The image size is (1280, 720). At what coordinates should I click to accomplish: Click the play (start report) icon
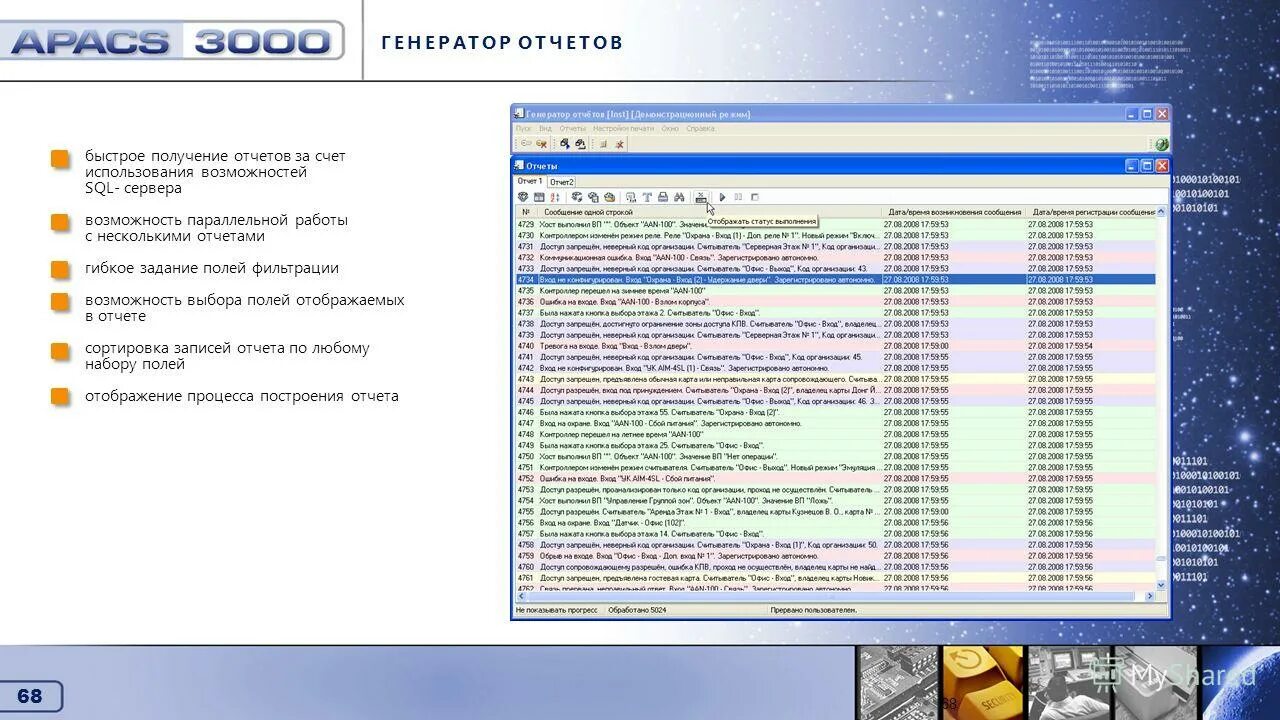[x=722, y=197]
